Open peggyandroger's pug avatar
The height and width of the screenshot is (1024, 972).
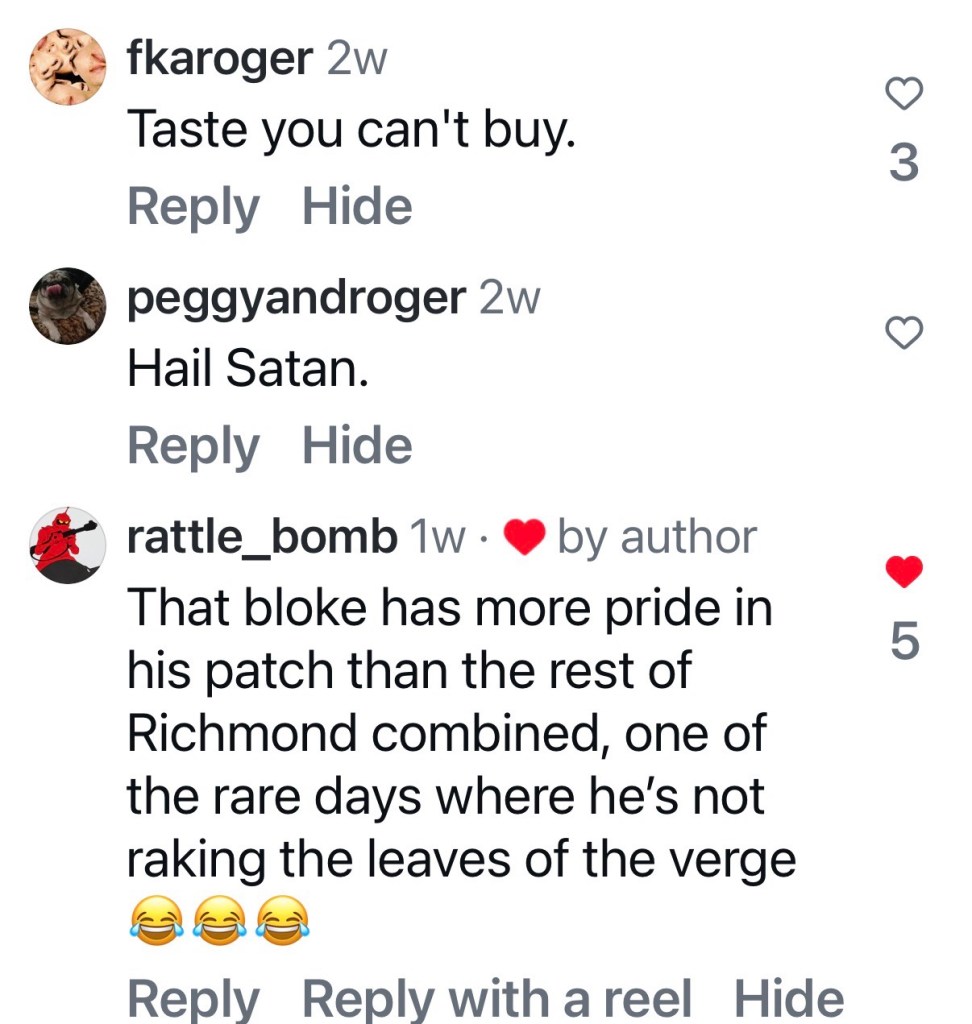coord(67,306)
